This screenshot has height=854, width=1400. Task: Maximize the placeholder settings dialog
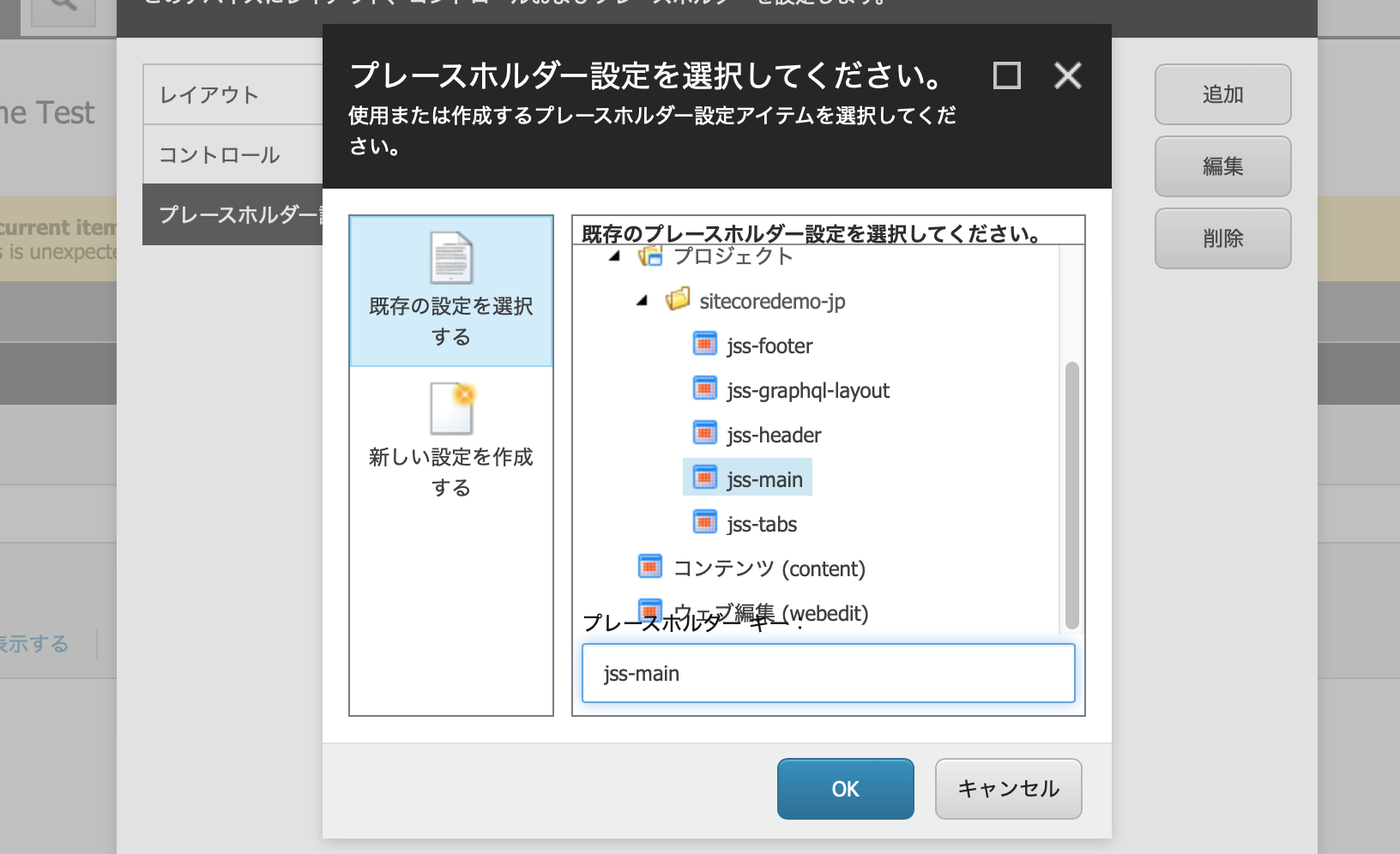coord(1007,75)
